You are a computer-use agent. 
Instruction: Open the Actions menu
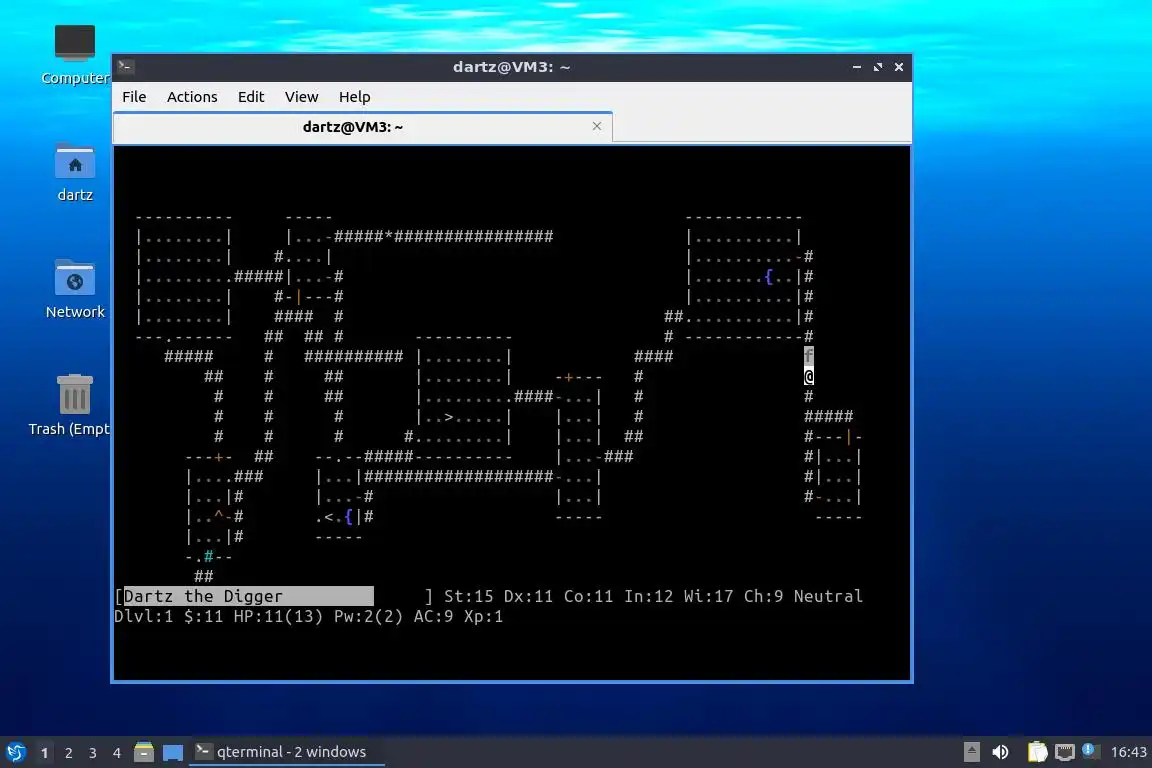pos(192,97)
